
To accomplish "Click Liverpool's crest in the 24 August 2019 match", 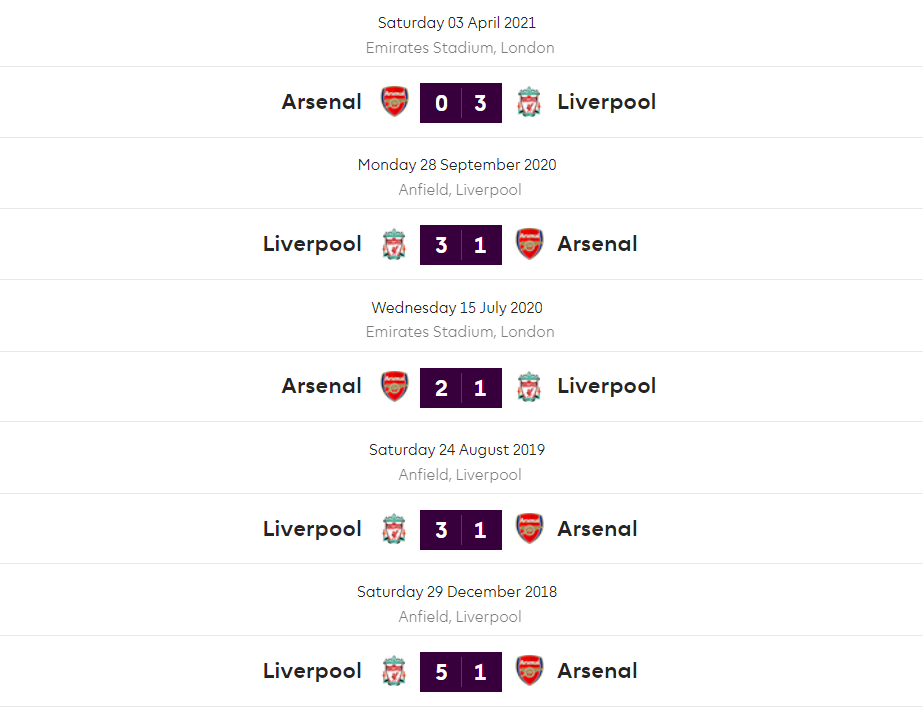I will [x=395, y=529].
